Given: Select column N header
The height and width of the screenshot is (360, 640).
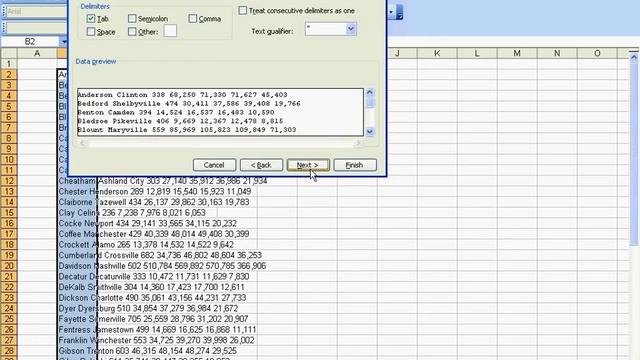Looking at the screenshot, I should pyautogui.click(x=557, y=53).
